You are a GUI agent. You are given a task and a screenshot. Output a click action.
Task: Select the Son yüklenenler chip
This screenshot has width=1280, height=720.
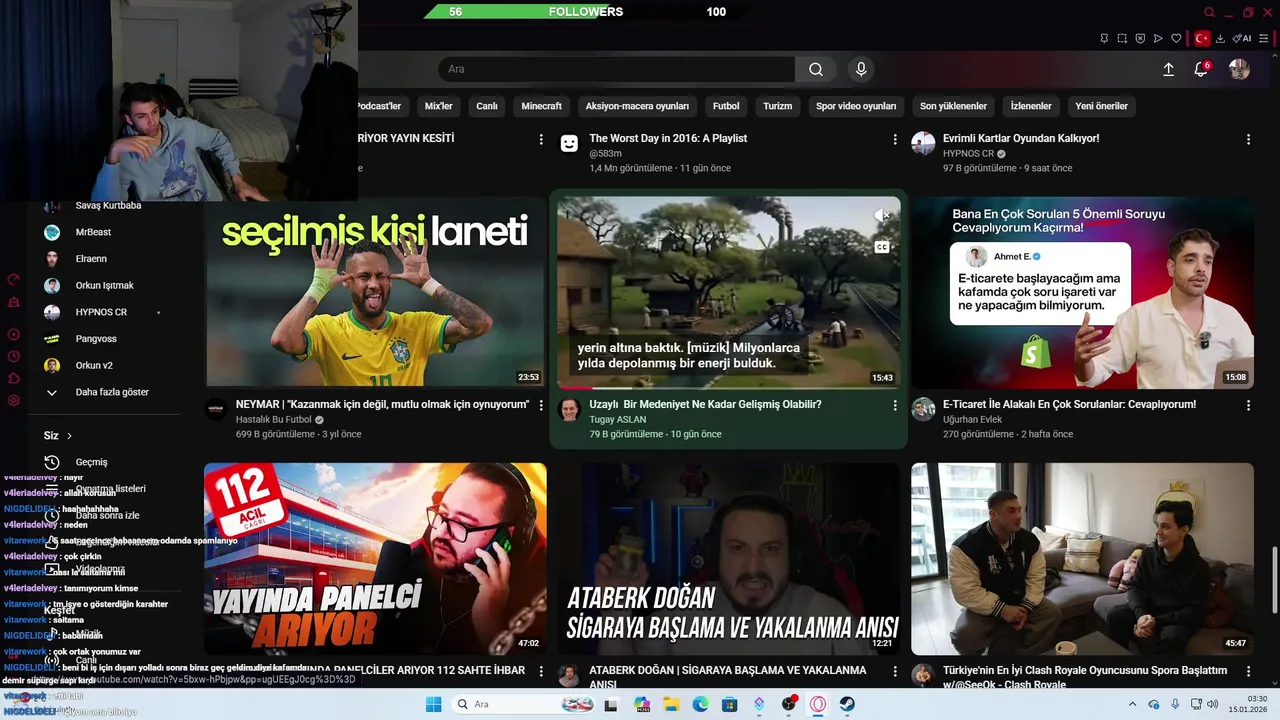[953, 106]
